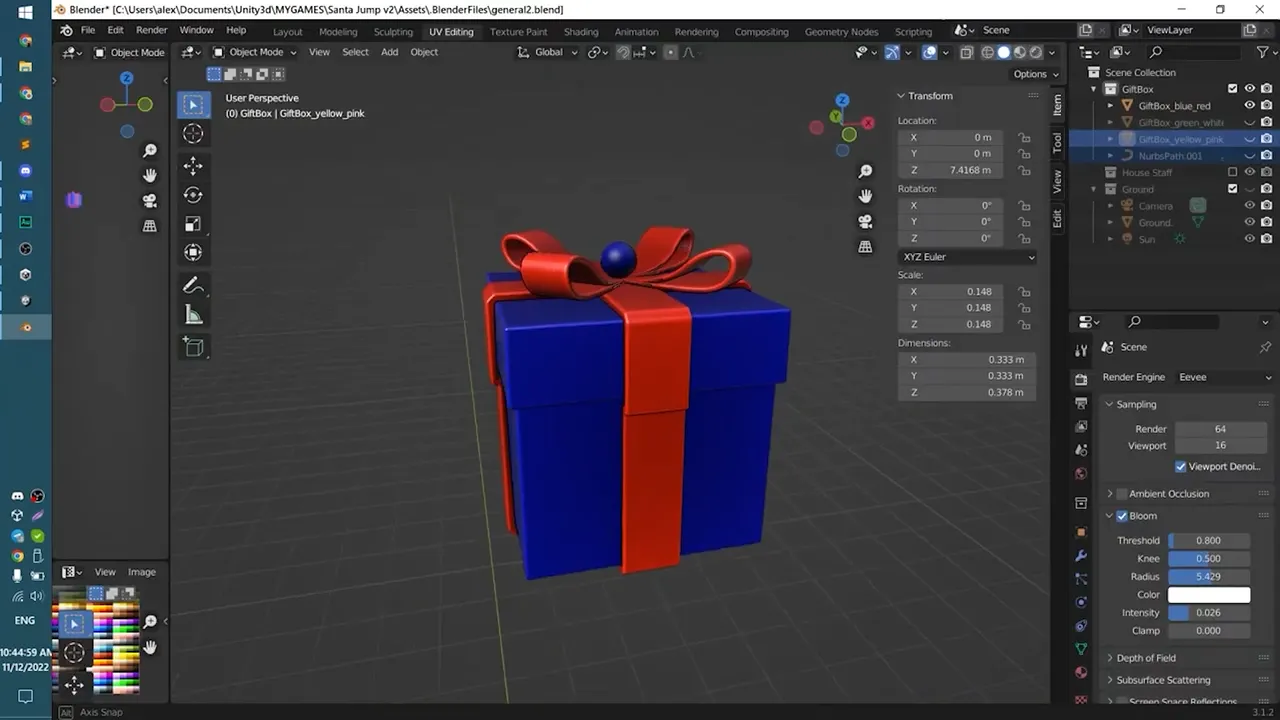This screenshot has width=1280, height=720.
Task: Adjust the Bloom Radius slider
Action: click(1208, 576)
